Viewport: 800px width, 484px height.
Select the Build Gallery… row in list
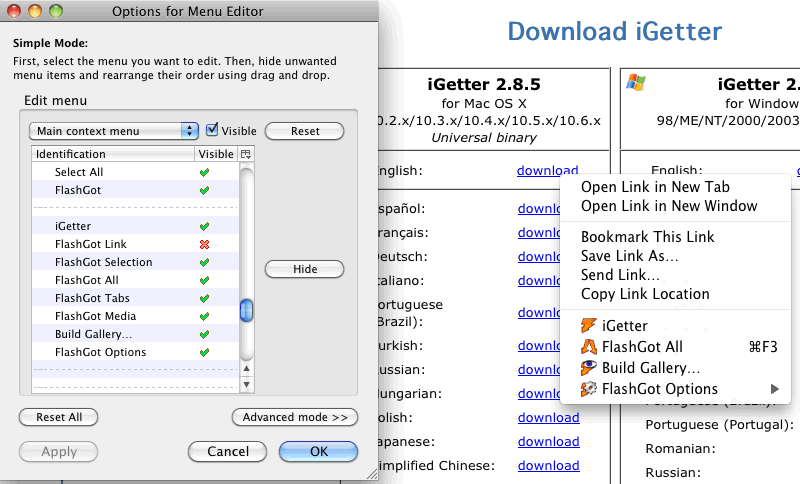pyautogui.click(x=135, y=334)
